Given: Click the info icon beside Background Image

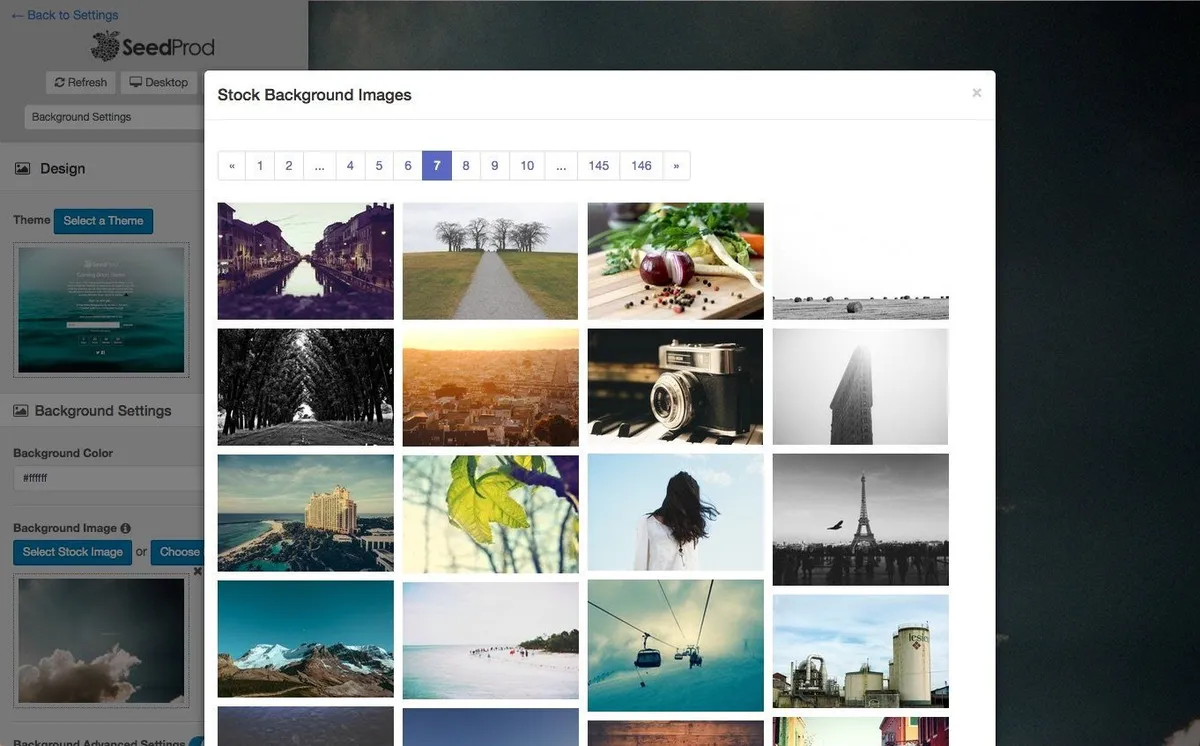Looking at the screenshot, I should (x=125, y=528).
